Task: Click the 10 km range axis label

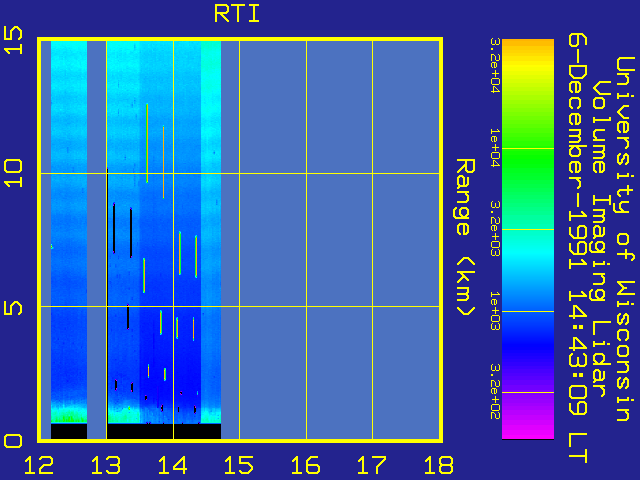Action: tap(13, 173)
